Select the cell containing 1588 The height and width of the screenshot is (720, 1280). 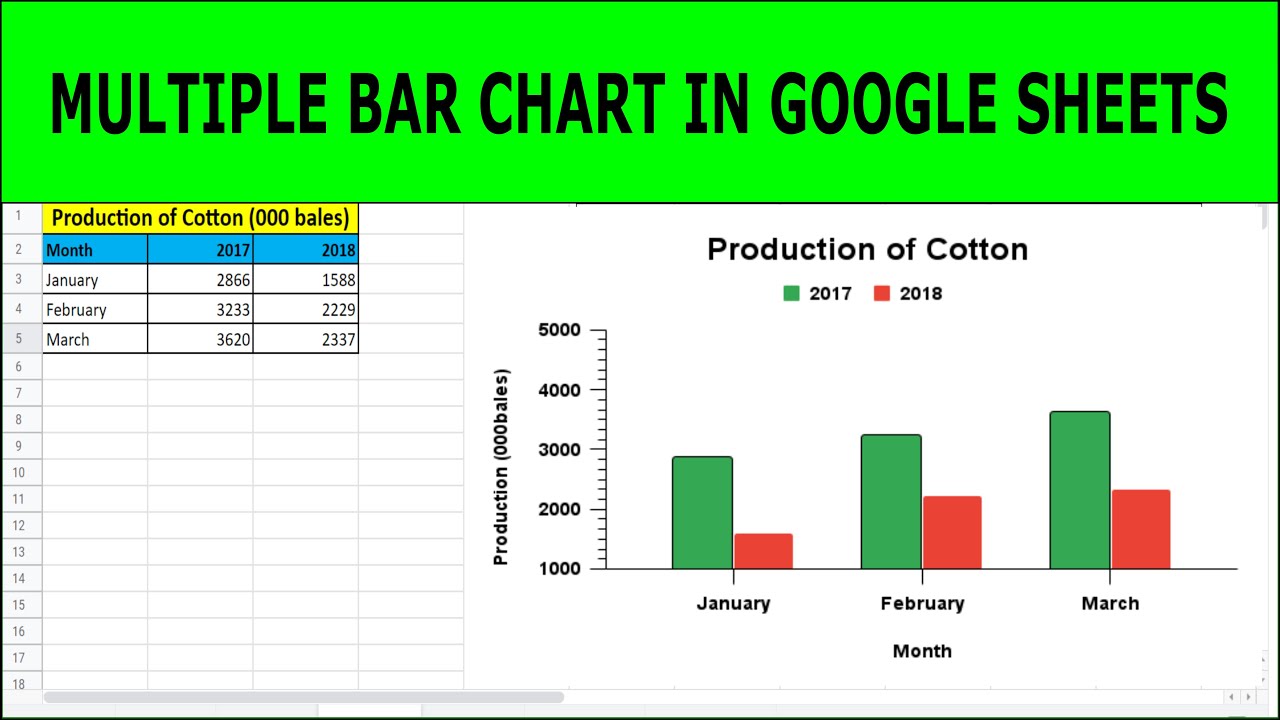pos(305,280)
